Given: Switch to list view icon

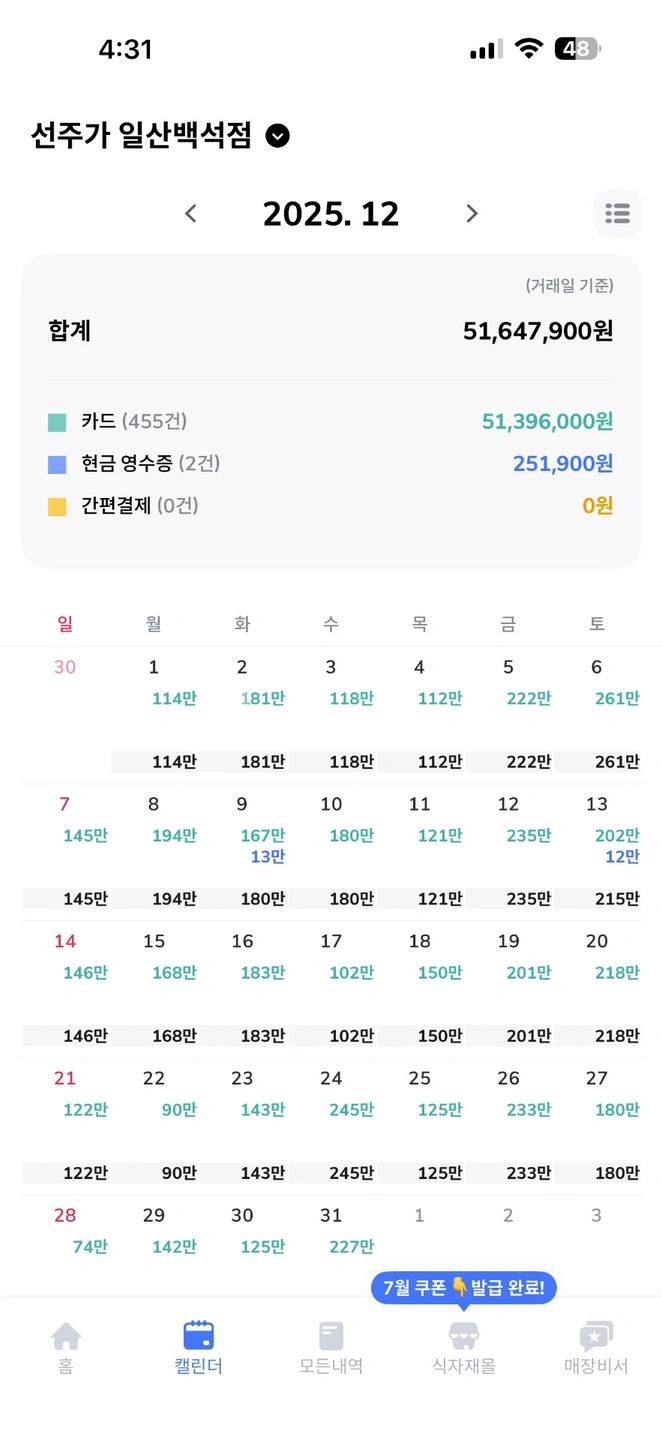Looking at the screenshot, I should (x=617, y=213).
